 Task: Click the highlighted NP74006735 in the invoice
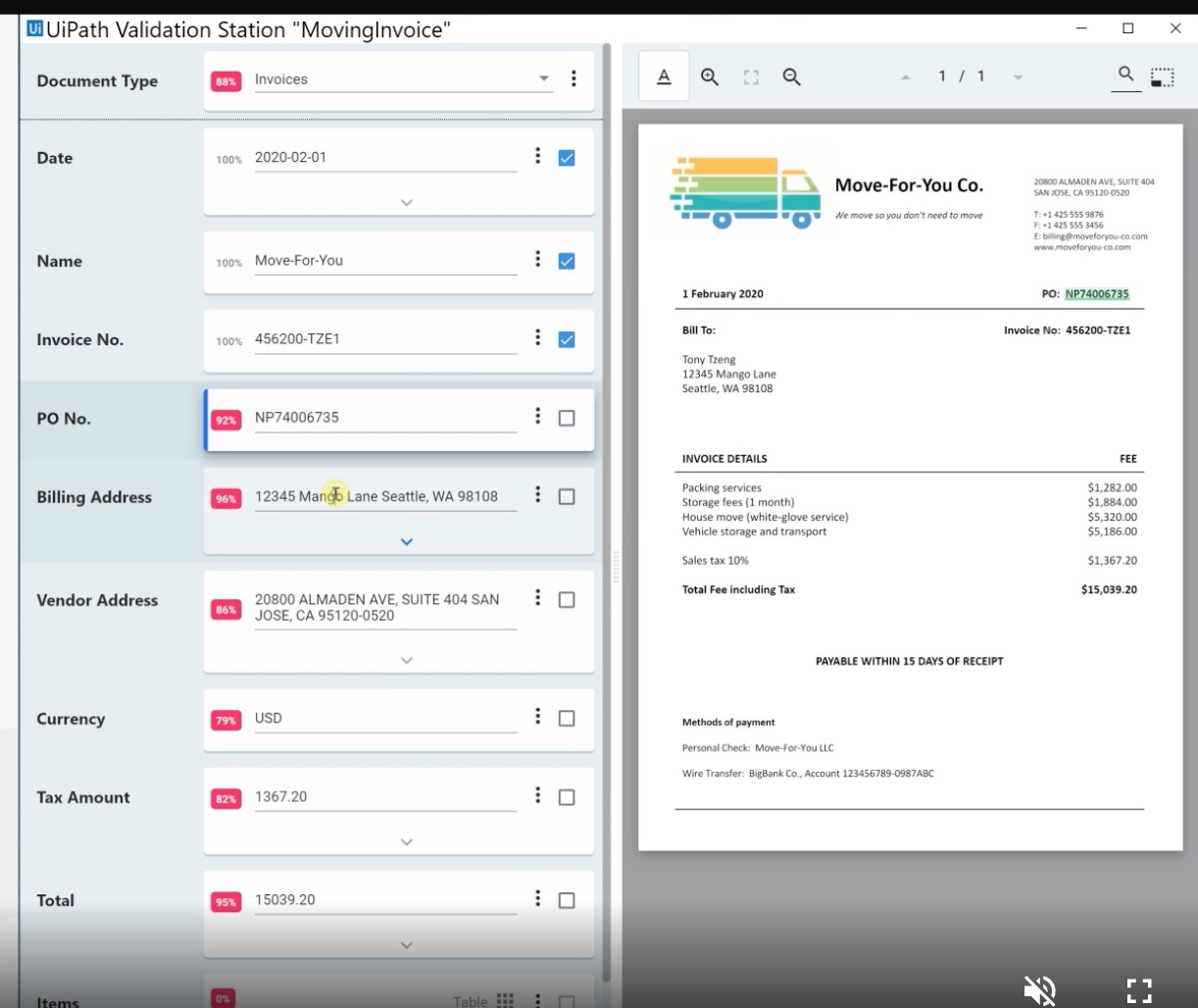[x=1097, y=293]
